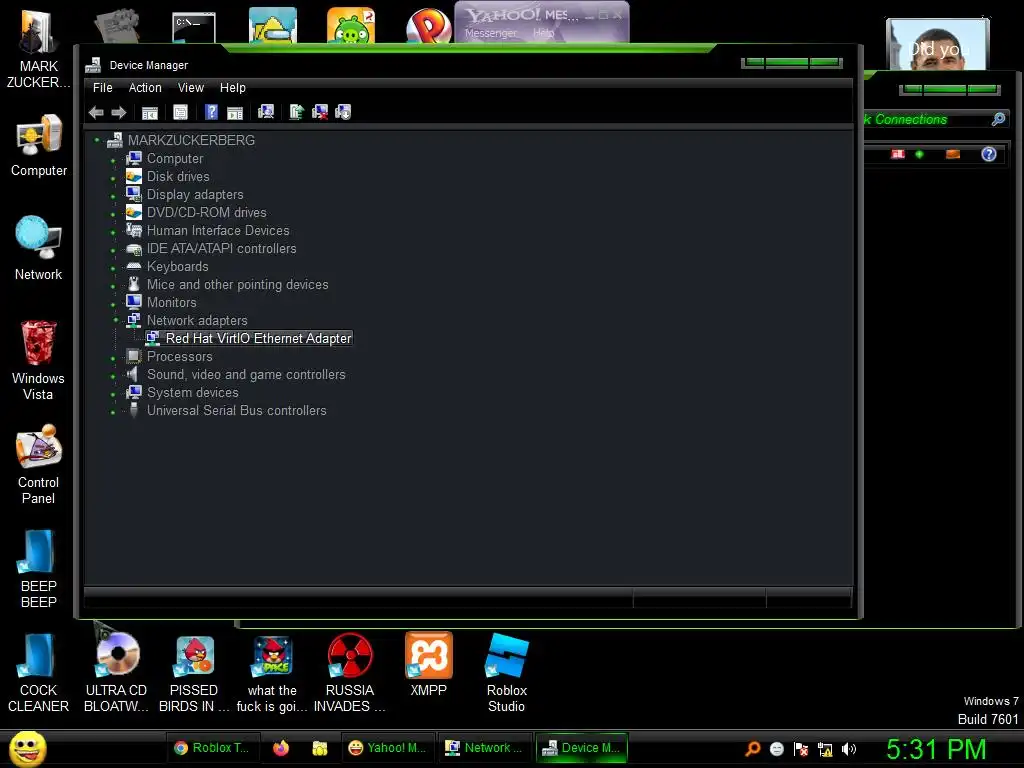Expand the Computer category
This screenshot has width=1024, height=768.
coord(113,159)
